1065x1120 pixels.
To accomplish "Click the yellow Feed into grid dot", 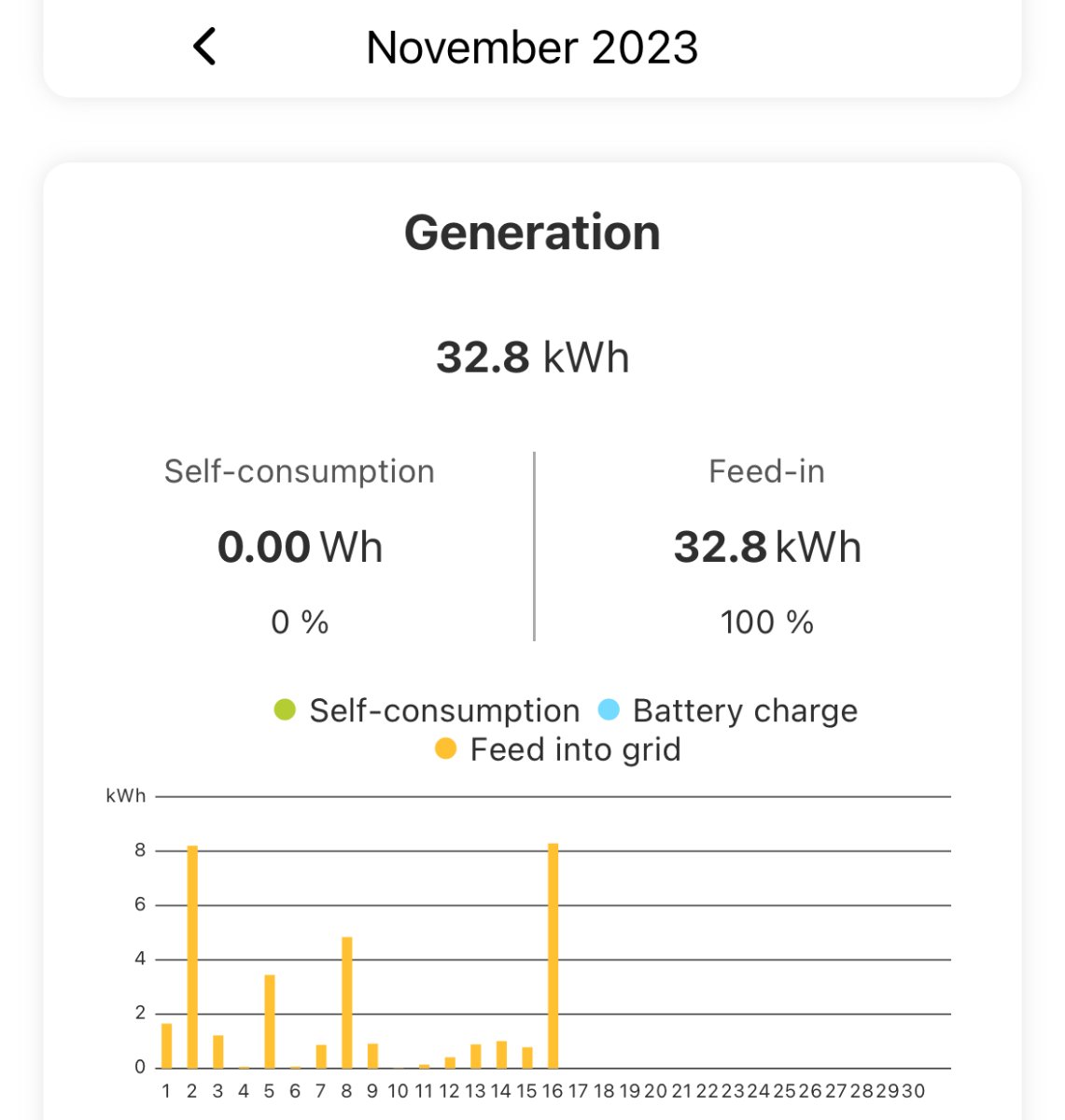I will (x=446, y=749).
